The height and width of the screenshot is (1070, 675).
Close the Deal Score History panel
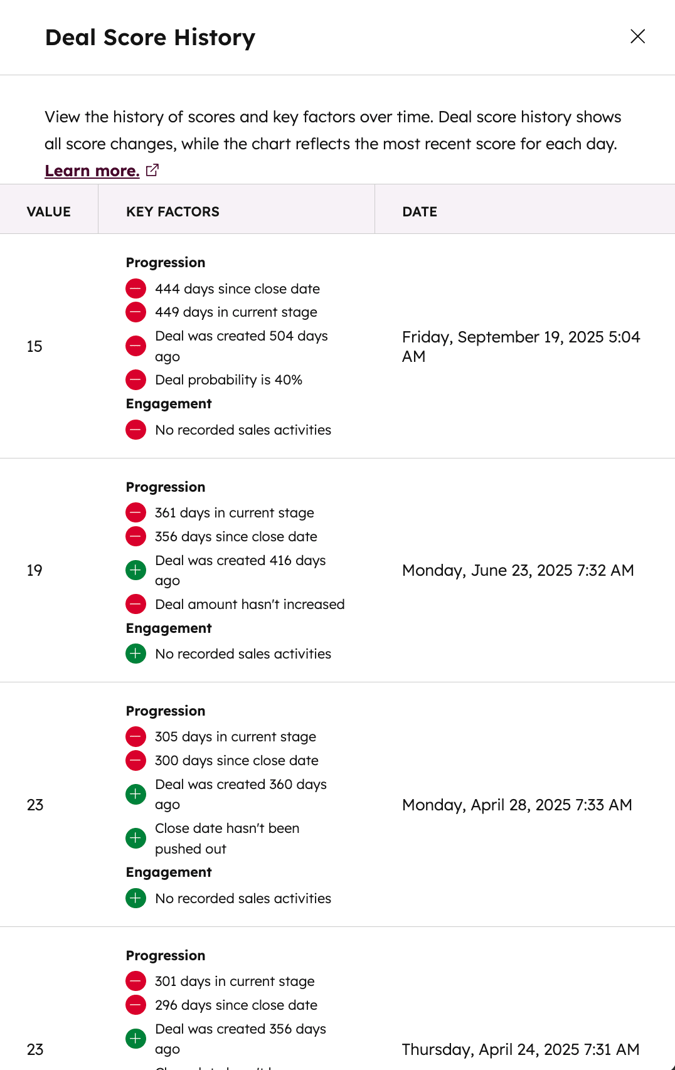[x=637, y=36]
